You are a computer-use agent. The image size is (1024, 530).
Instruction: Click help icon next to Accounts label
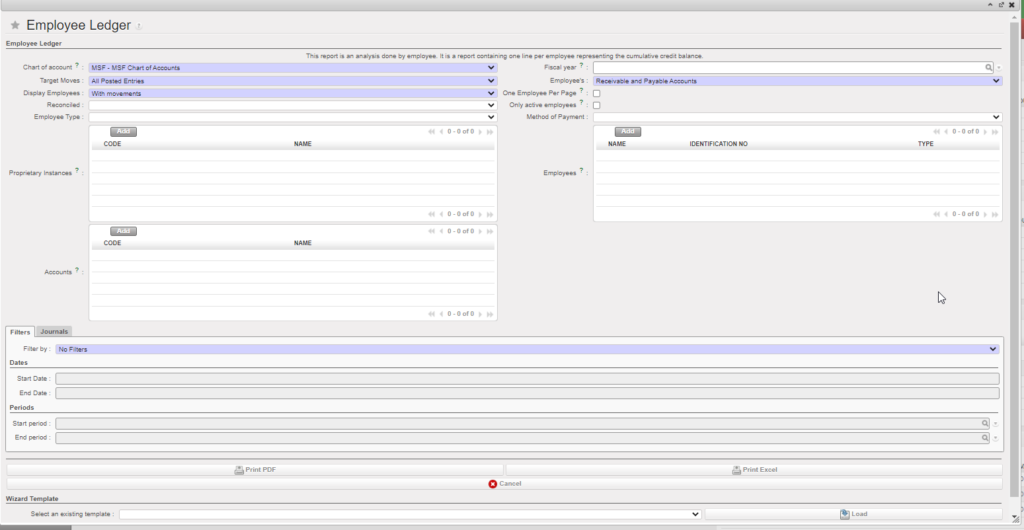(x=77, y=270)
